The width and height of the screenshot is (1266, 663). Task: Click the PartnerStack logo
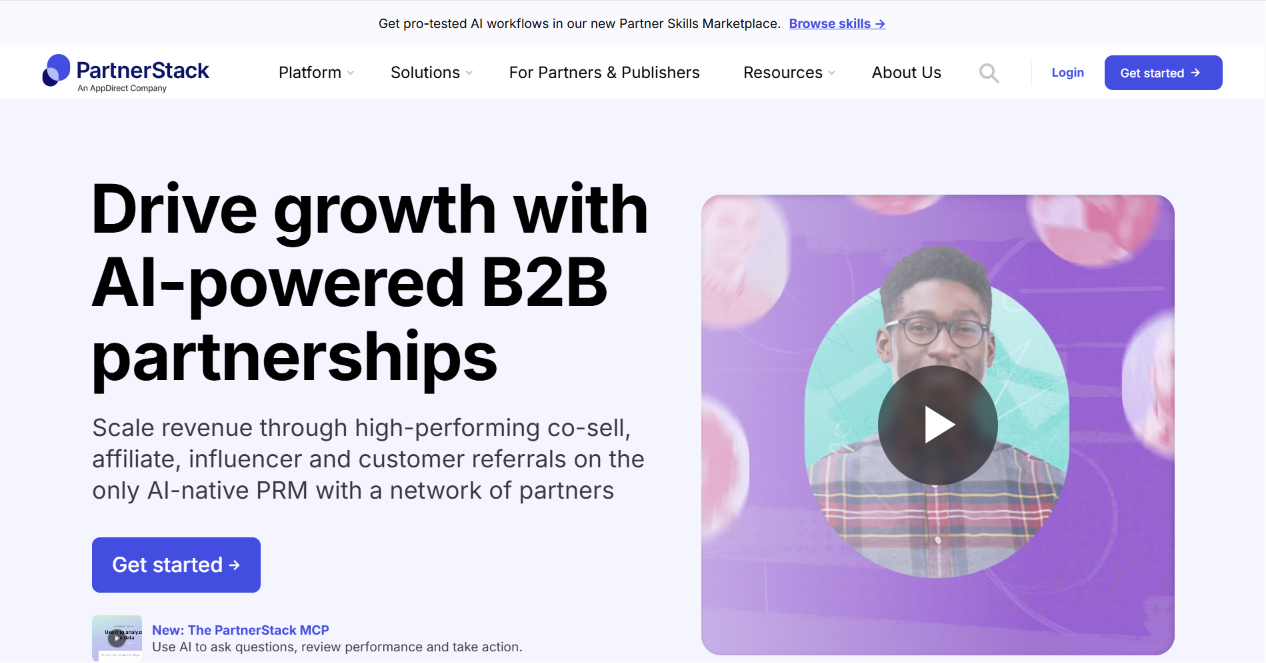[x=126, y=73]
